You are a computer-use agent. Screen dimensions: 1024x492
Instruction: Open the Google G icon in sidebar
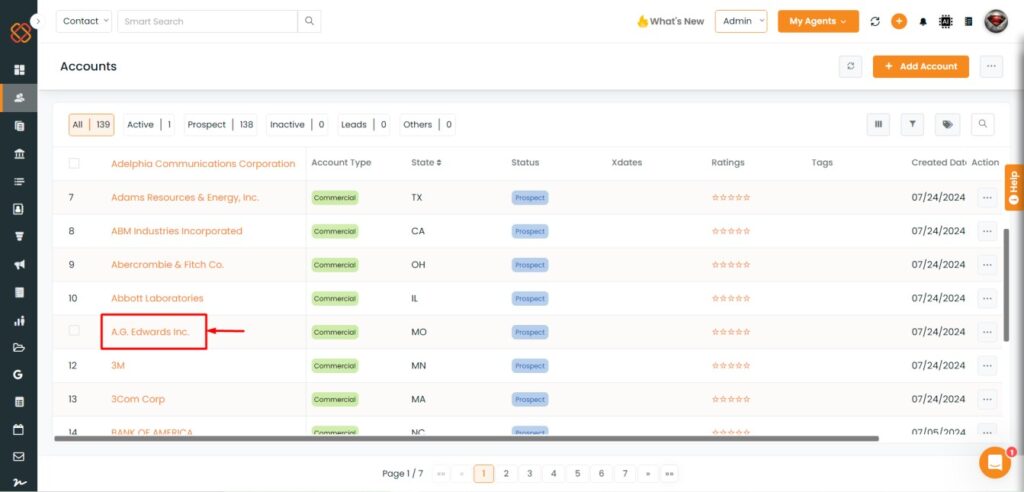(x=19, y=374)
